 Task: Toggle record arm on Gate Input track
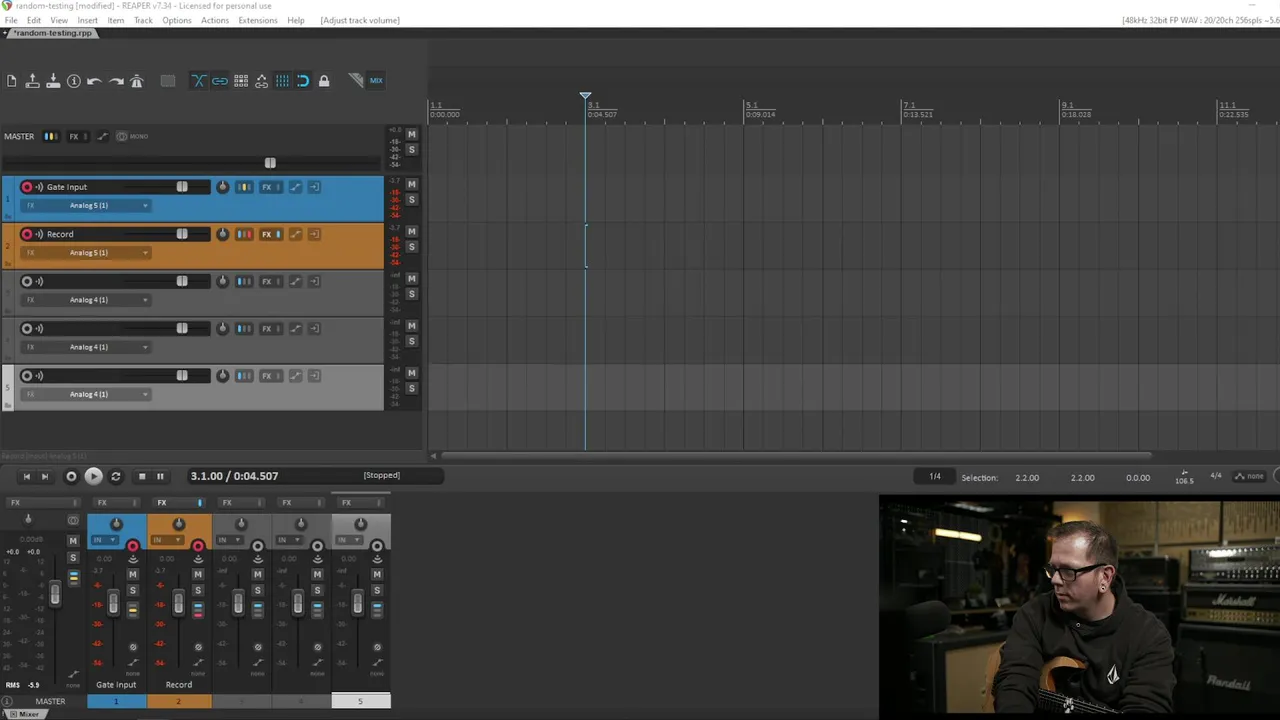pyautogui.click(x=27, y=187)
